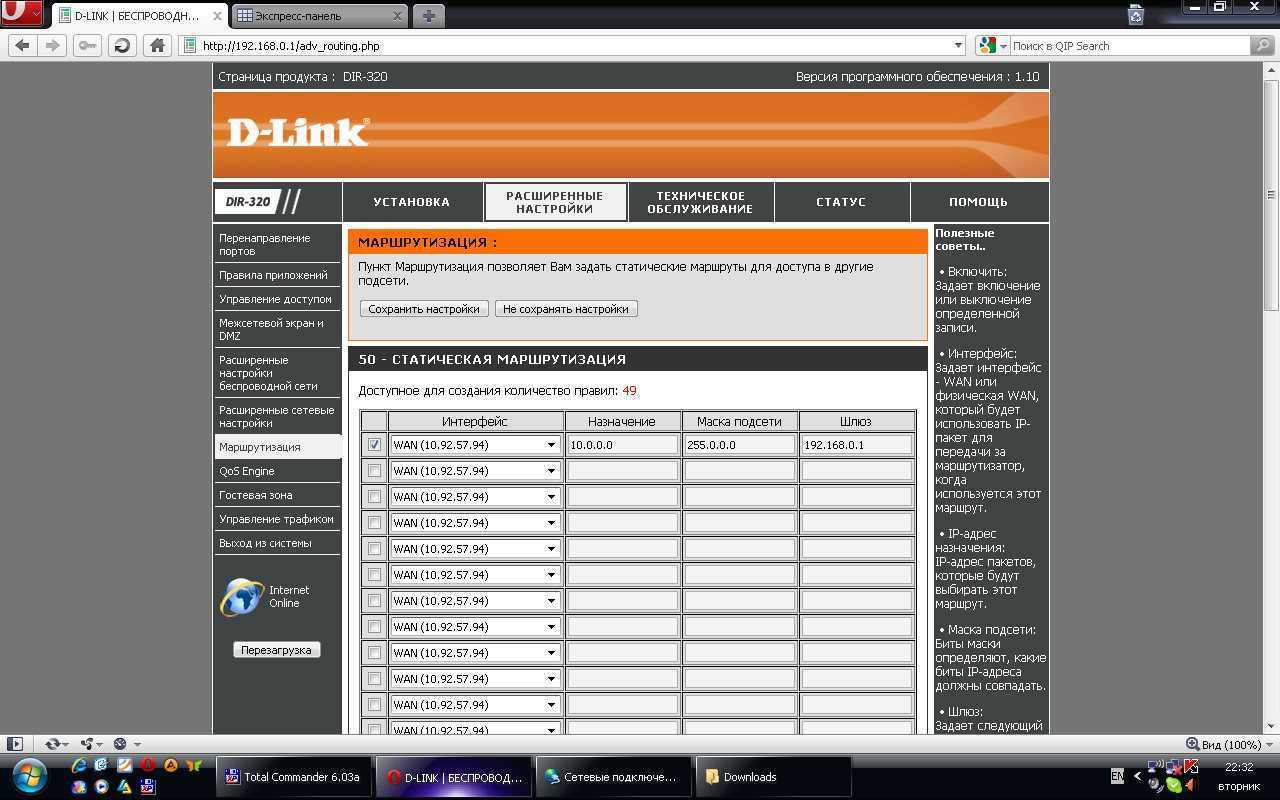Click Выход из системы sidebar link
The image size is (1280, 800).
click(x=265, y=543)
